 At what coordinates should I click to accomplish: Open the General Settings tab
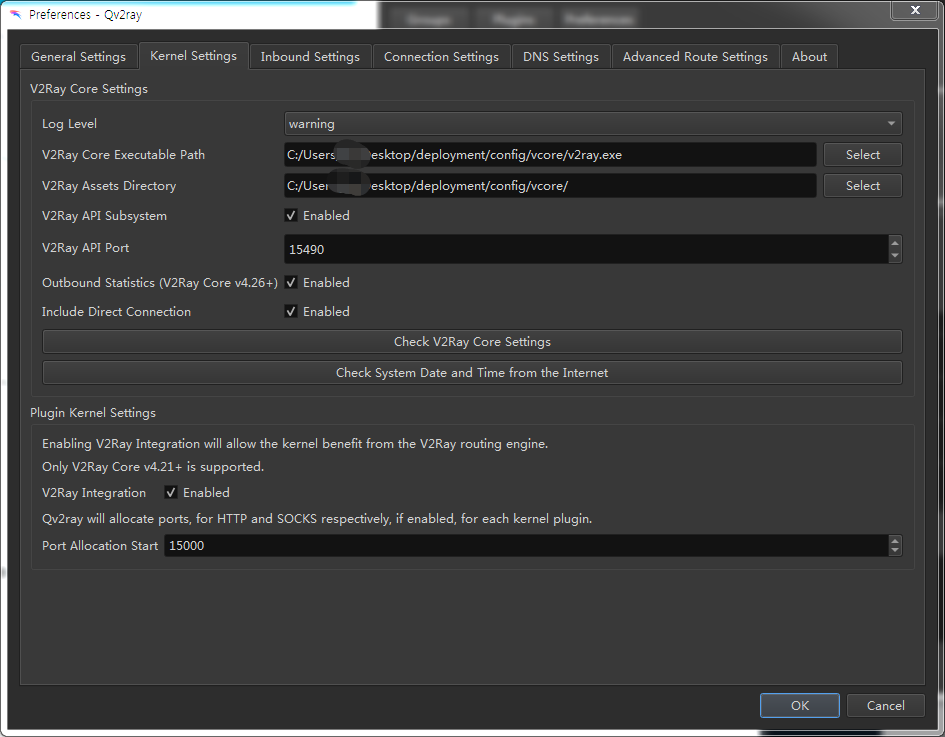tap(78, 57)
